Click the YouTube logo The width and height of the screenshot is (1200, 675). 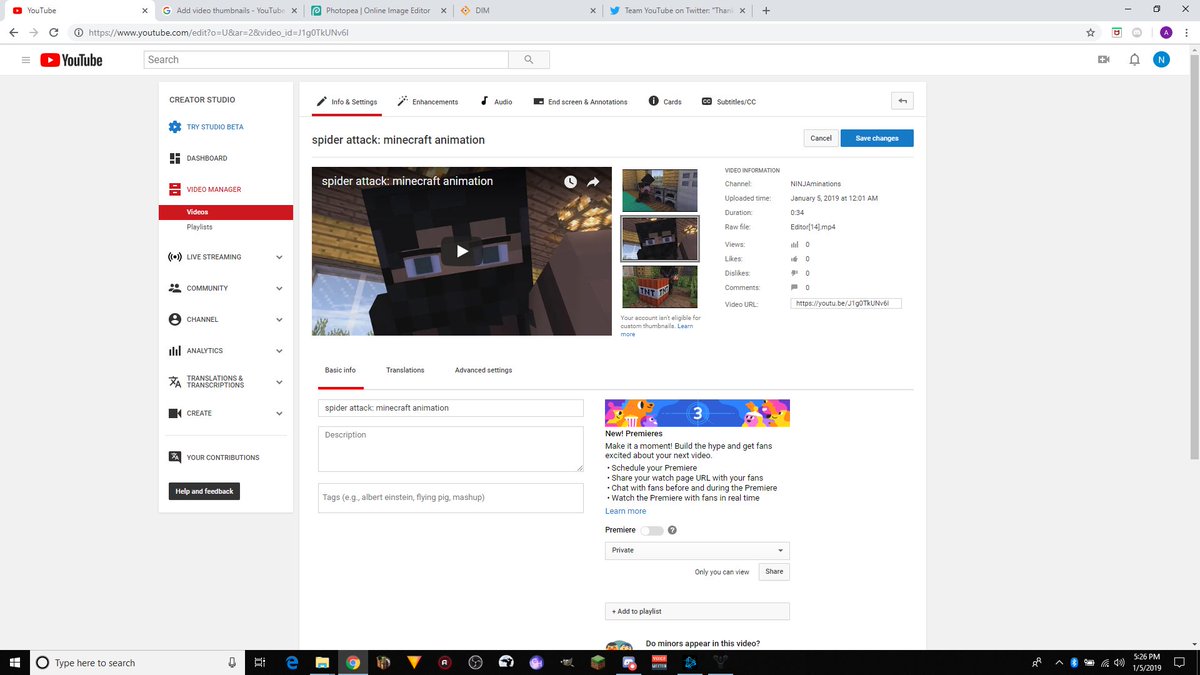[71, 60]
